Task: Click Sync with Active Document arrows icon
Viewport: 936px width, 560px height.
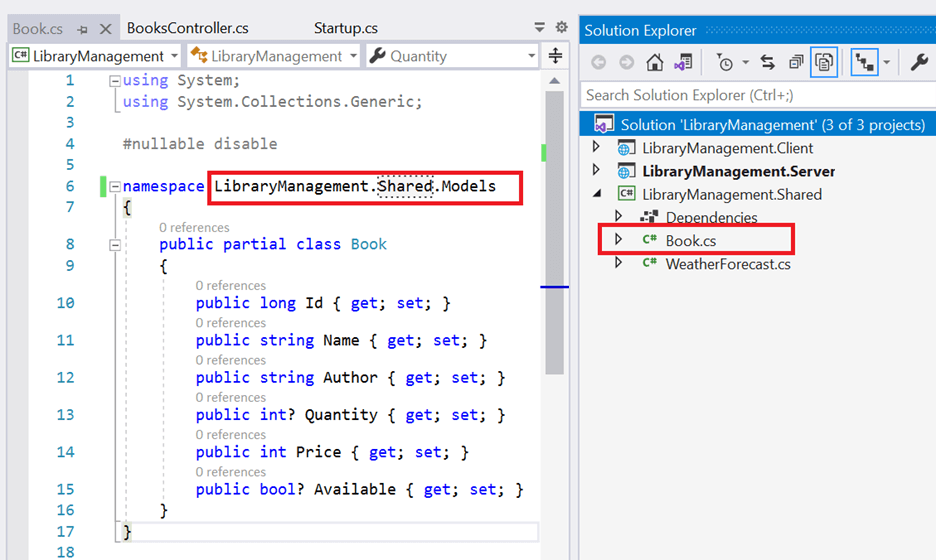Action: click(768, 63)
